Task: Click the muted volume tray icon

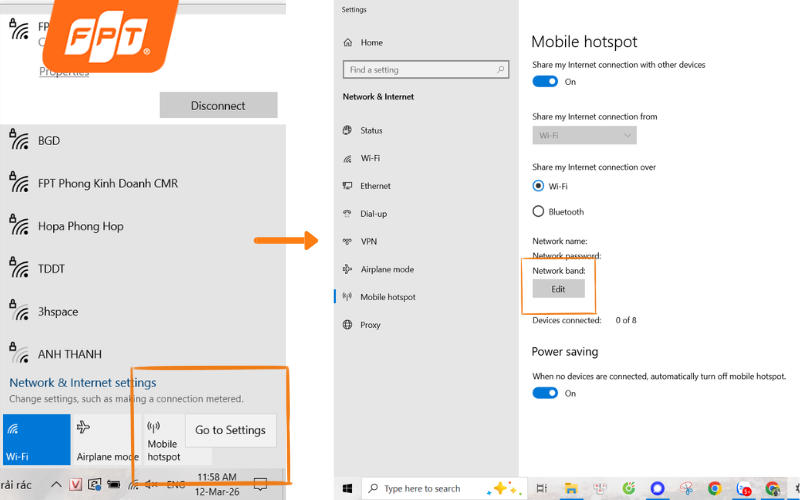Action: (x=149, y=485)
